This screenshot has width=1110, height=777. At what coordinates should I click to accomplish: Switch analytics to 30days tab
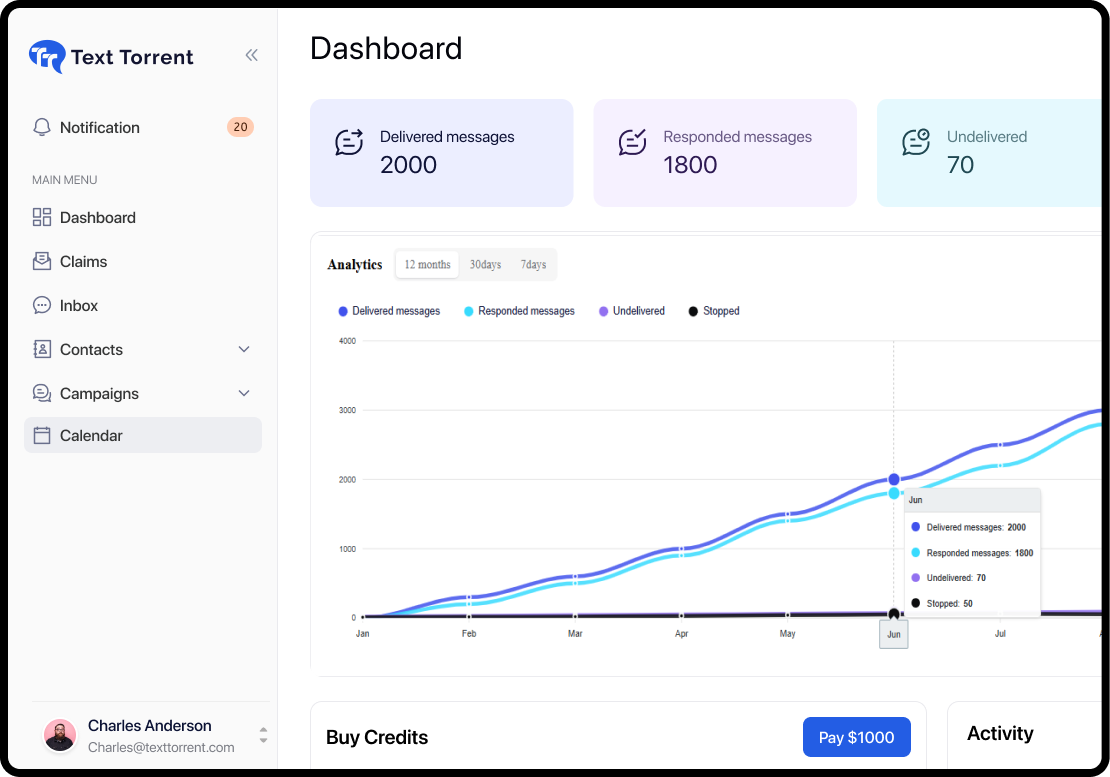point(485,265)
